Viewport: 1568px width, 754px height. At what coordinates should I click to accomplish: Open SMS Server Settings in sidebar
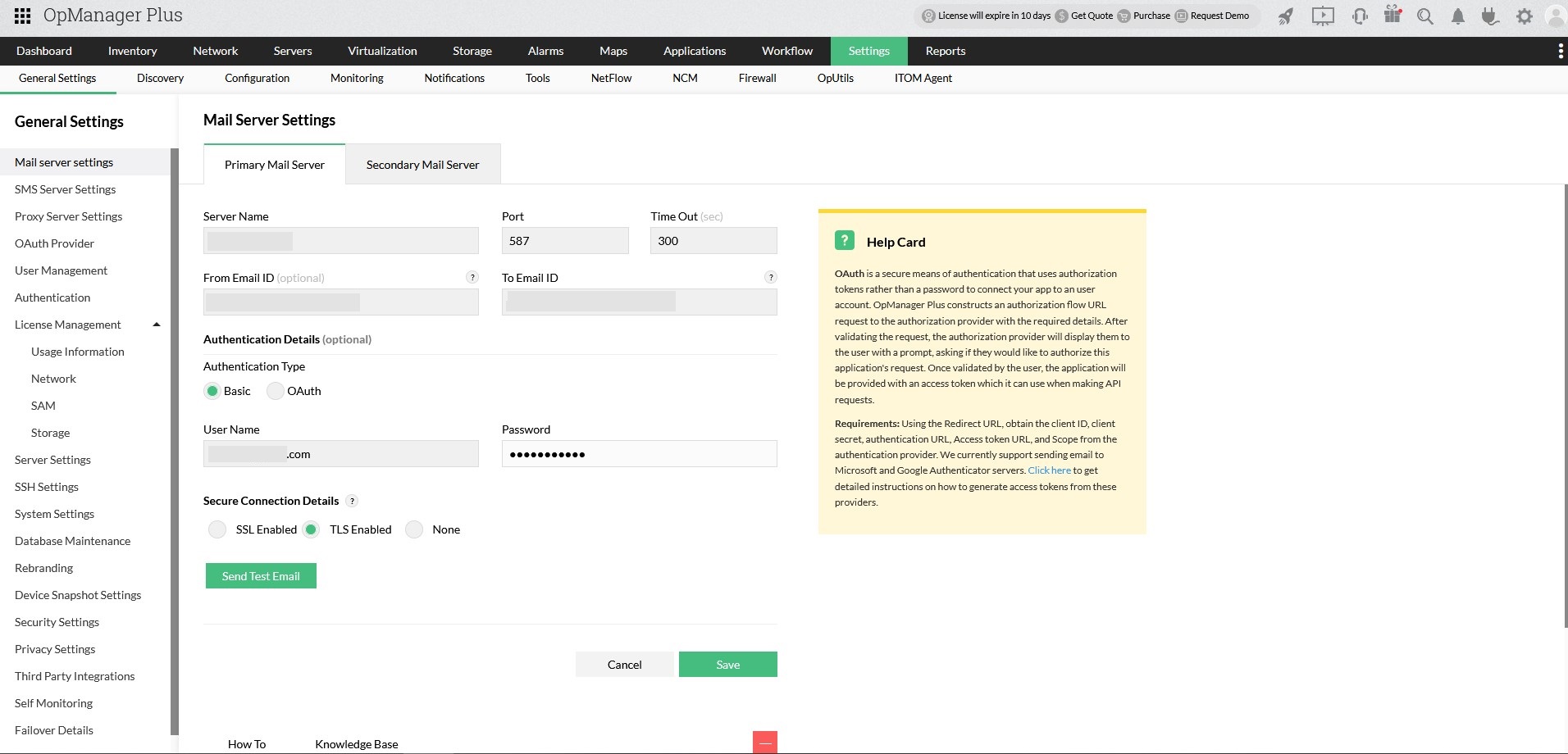[66, 189]
